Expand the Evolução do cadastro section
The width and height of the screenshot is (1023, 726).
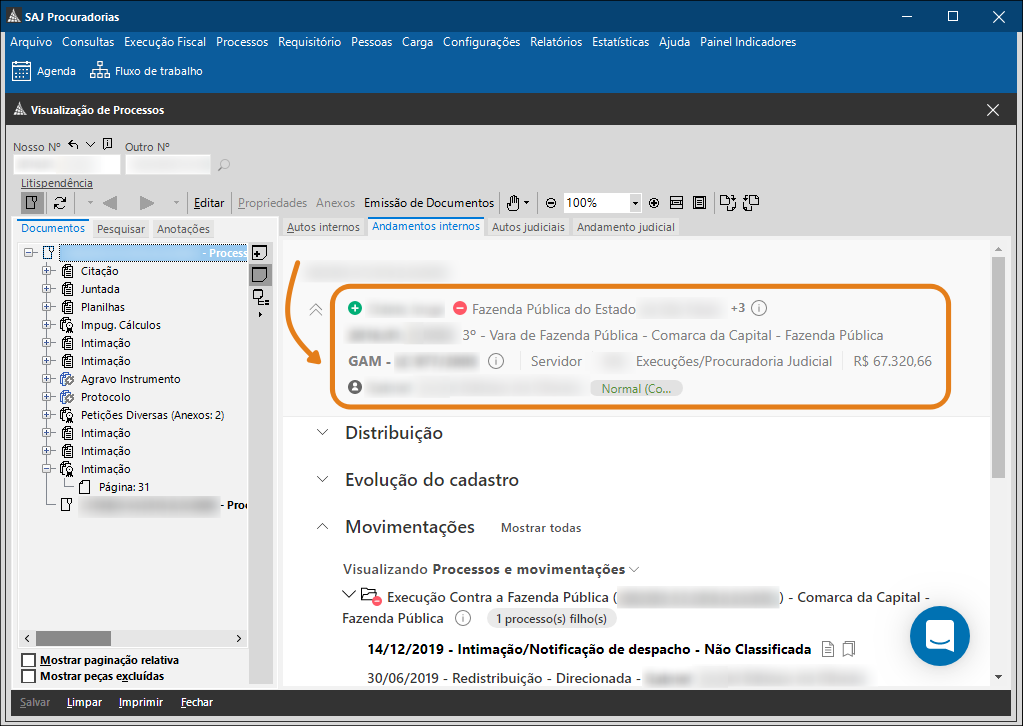click(x=321, y=480)
